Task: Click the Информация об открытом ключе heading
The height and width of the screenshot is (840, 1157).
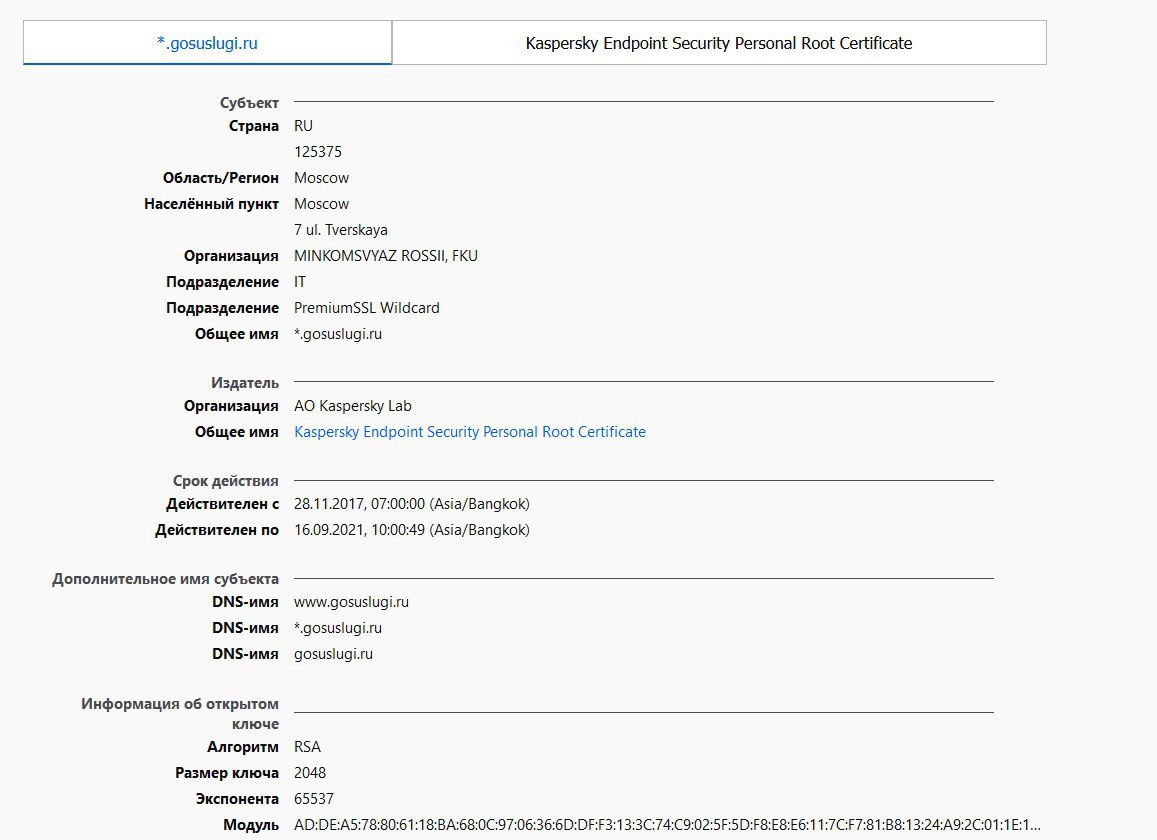Action: pyautogui.click(x=180, y=714)
